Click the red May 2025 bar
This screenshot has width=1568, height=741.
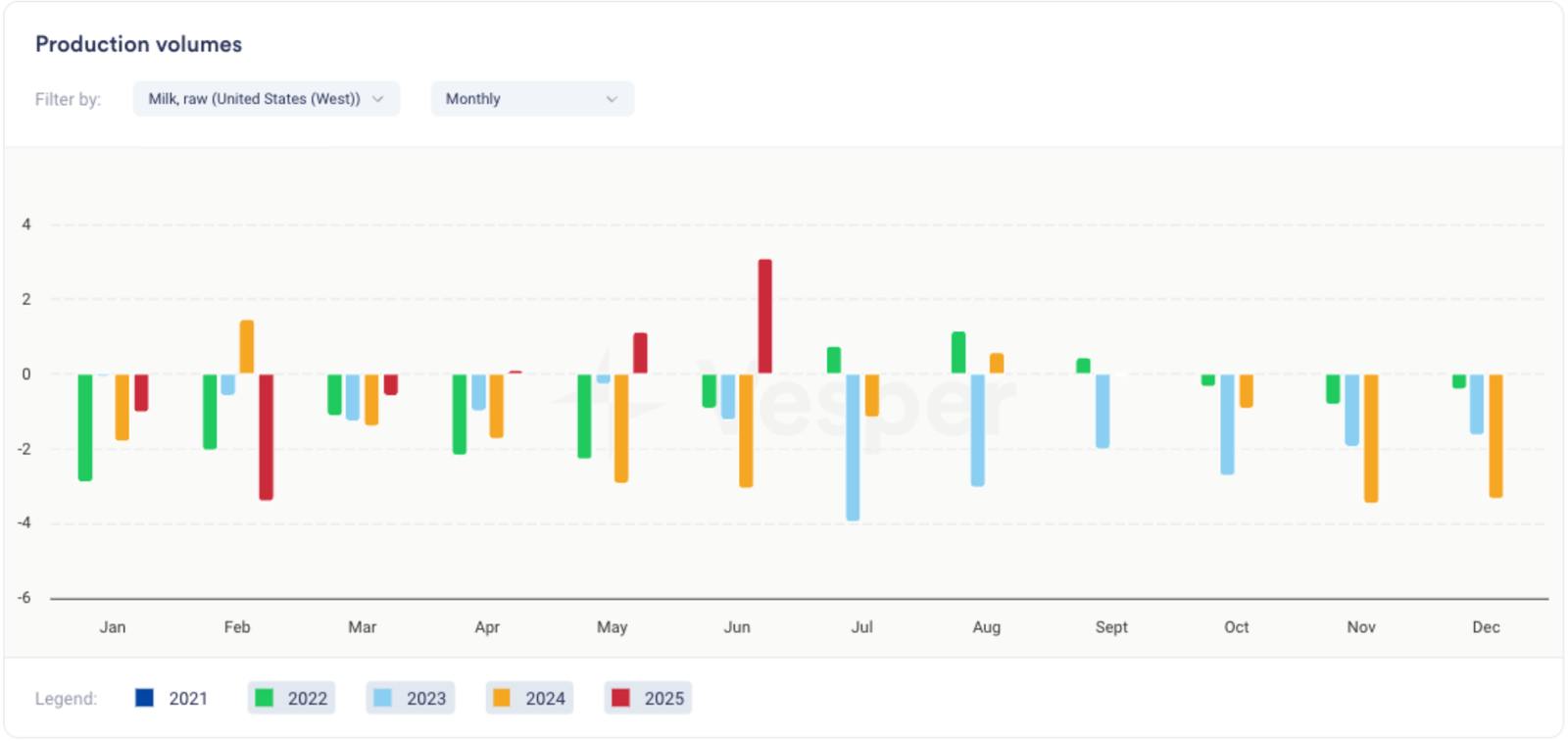click(x=640, y=353)
